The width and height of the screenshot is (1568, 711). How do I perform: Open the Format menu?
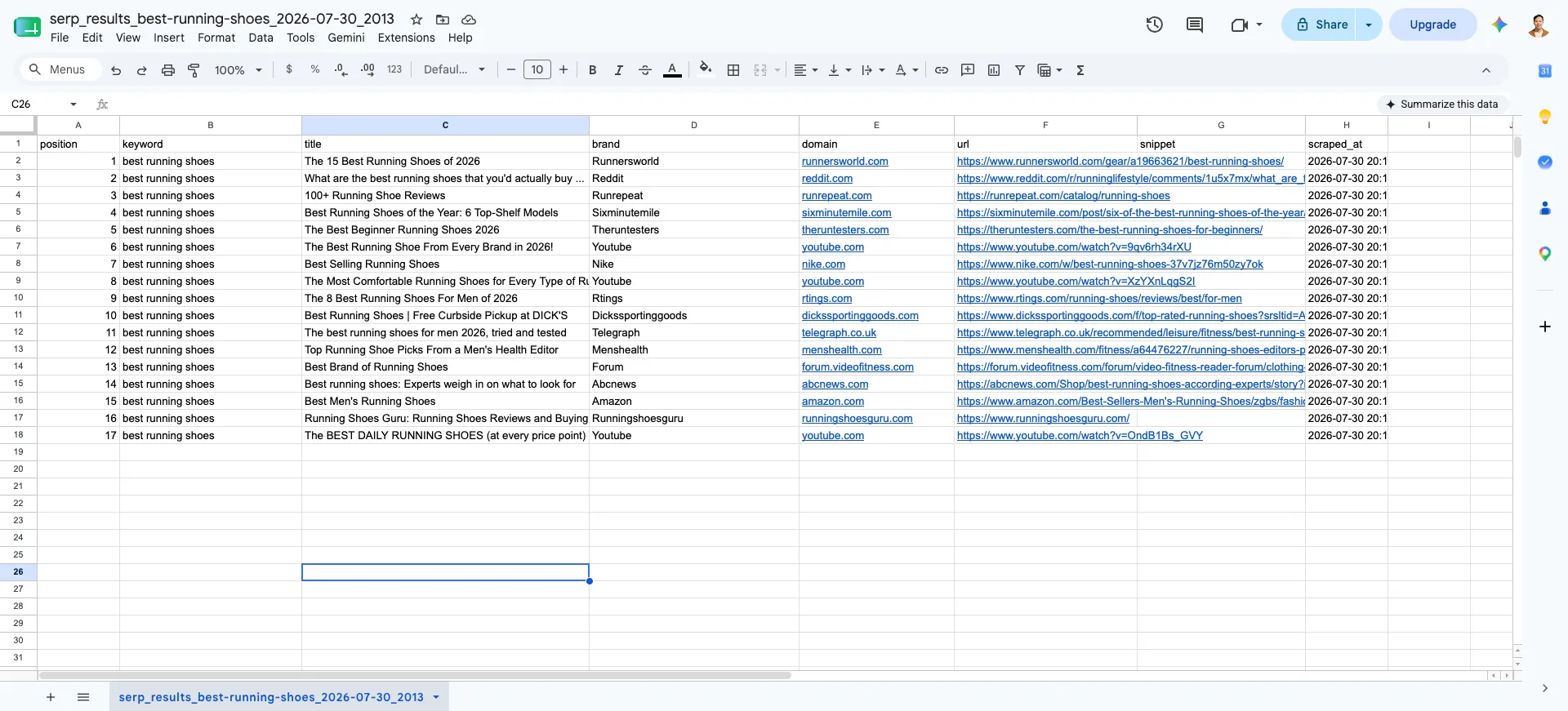(216, 38)
